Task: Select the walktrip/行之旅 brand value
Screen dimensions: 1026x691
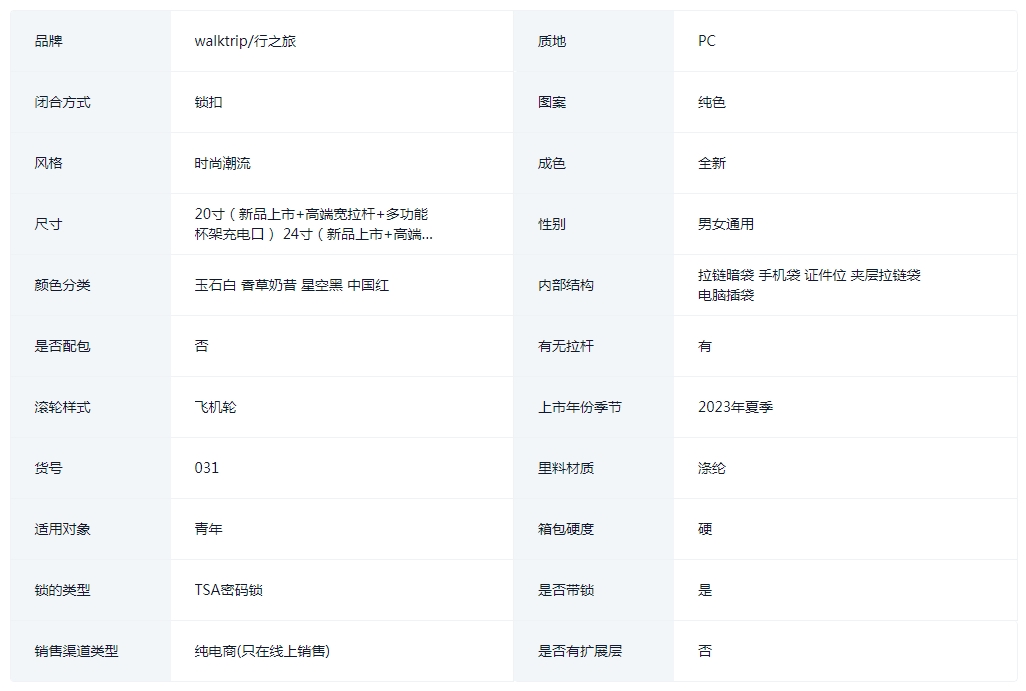Action: (x=245, y=41)
